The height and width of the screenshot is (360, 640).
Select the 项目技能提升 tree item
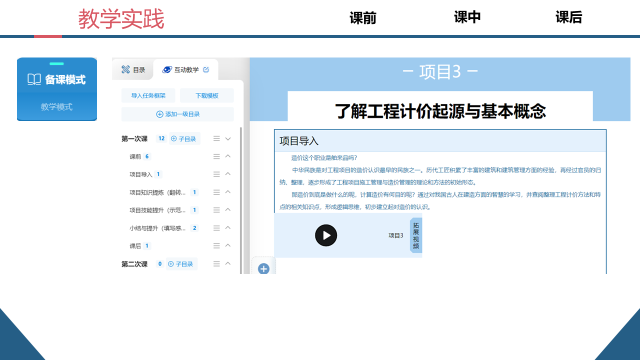[x=158, y=210]
